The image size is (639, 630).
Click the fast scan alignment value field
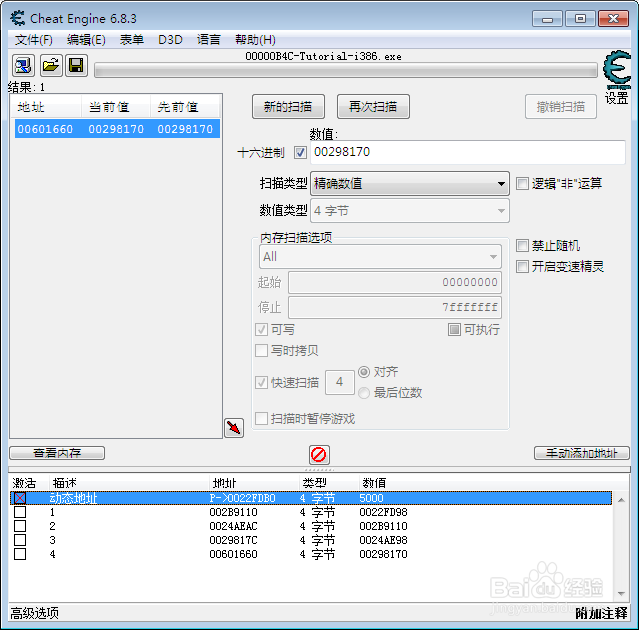point(339,382)
